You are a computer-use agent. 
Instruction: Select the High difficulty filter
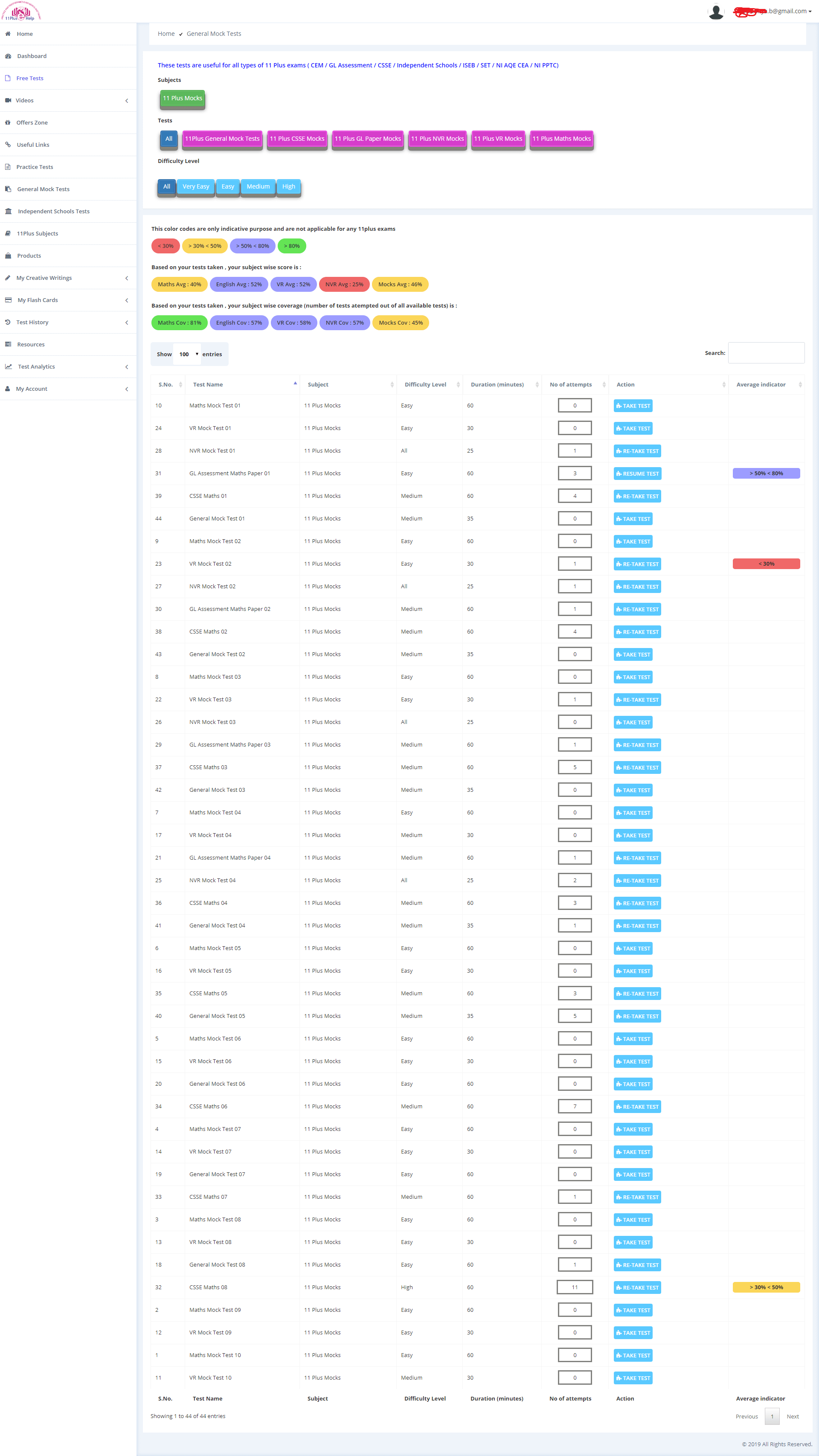tap(288, 186)
